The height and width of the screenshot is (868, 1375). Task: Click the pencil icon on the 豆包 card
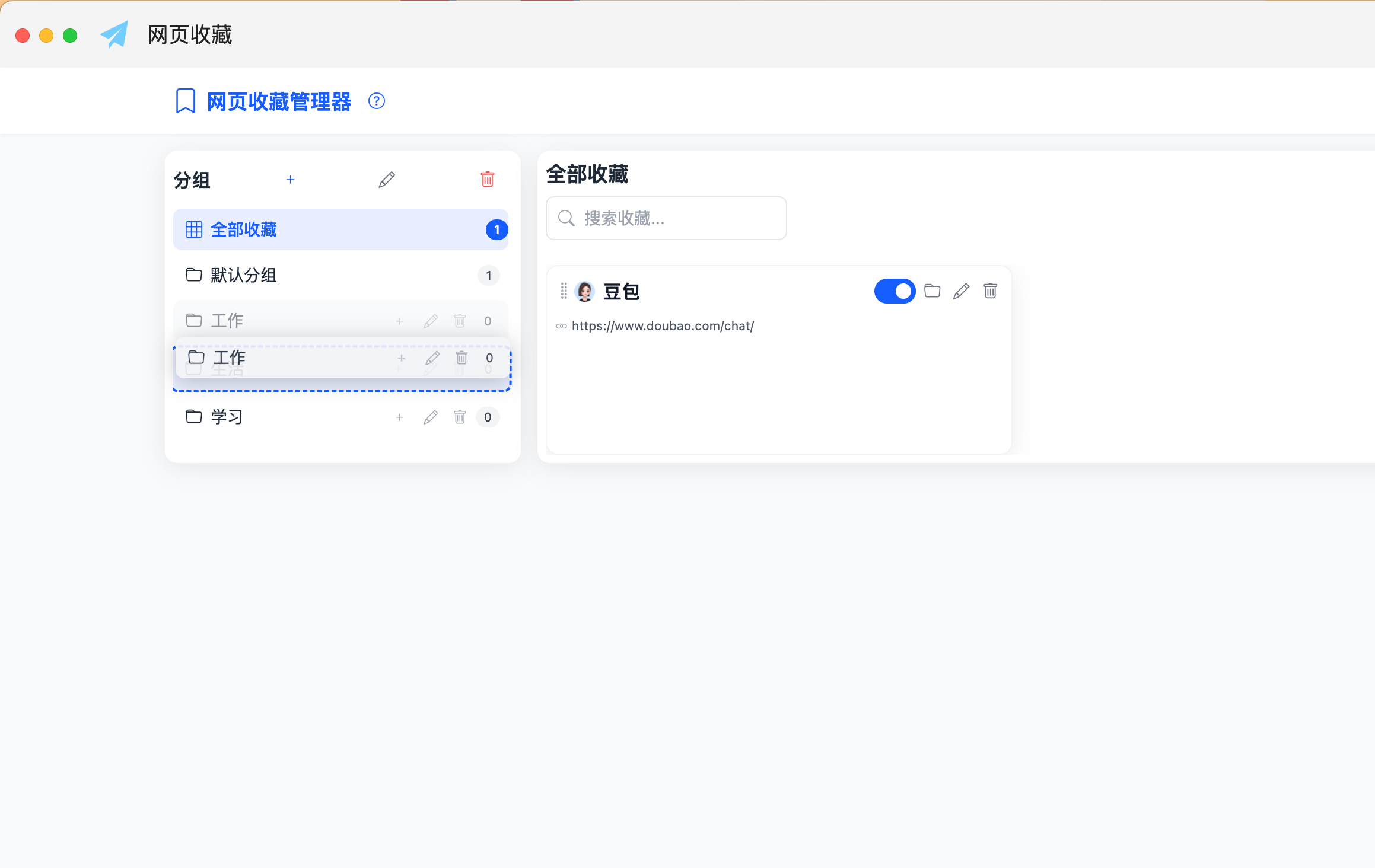click(x=961, y=291)
